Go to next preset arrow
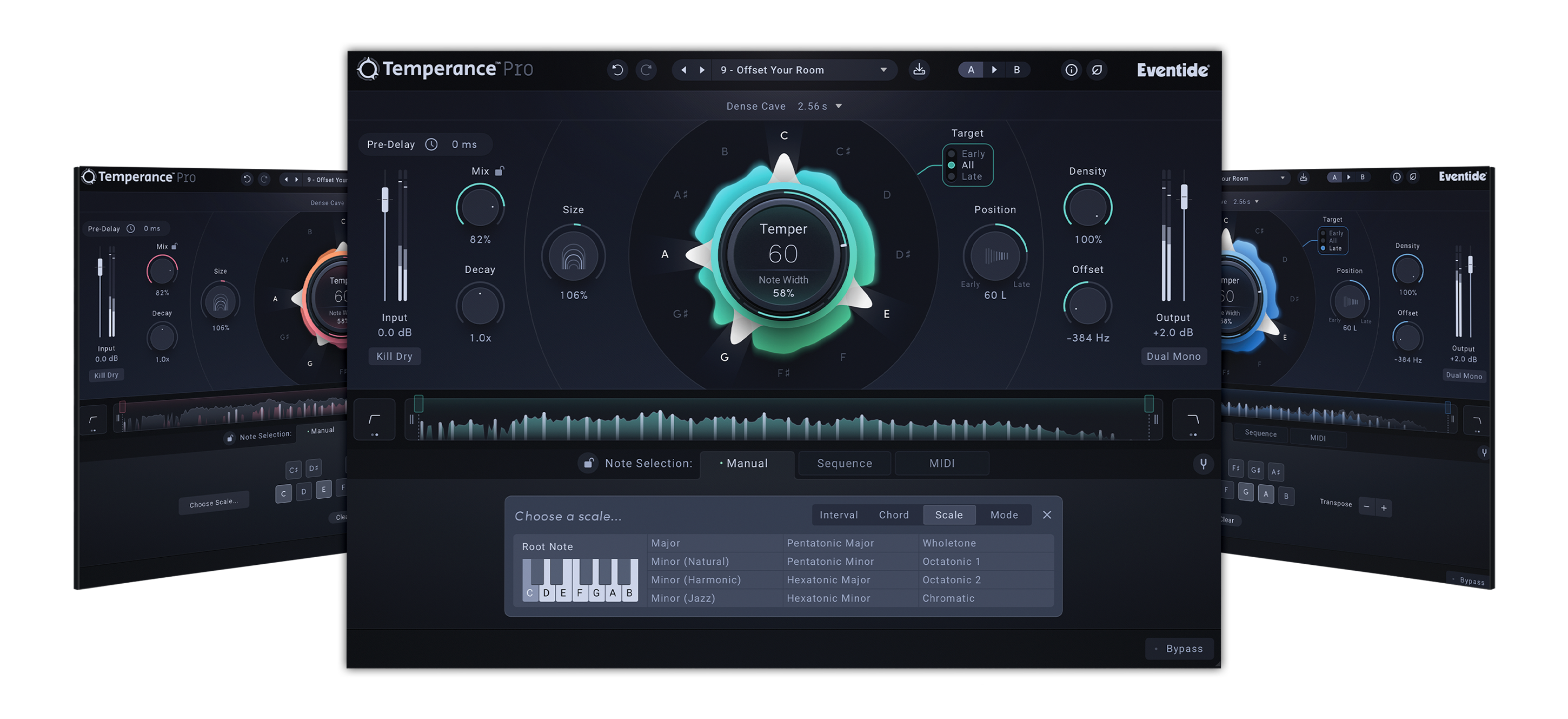1568x719 pixels. coord(702,70)
